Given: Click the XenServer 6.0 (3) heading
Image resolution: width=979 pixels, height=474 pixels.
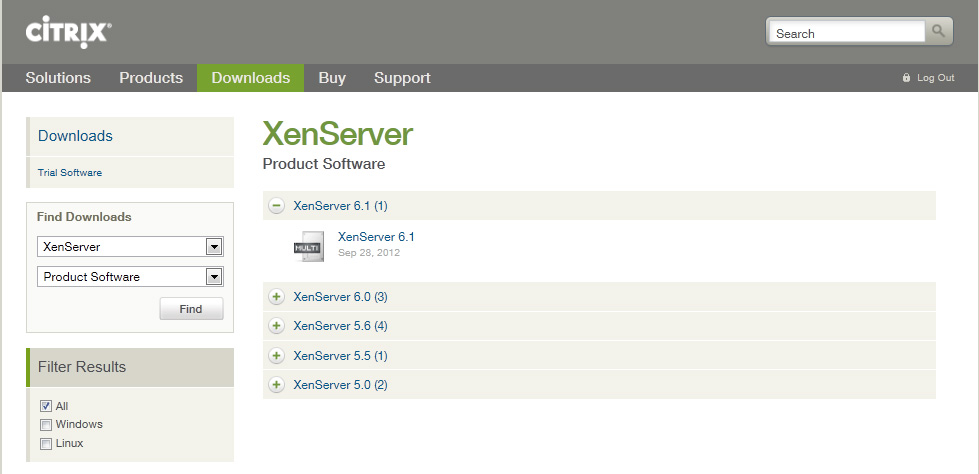Looking at the screenshot, I should click(340, 297).
